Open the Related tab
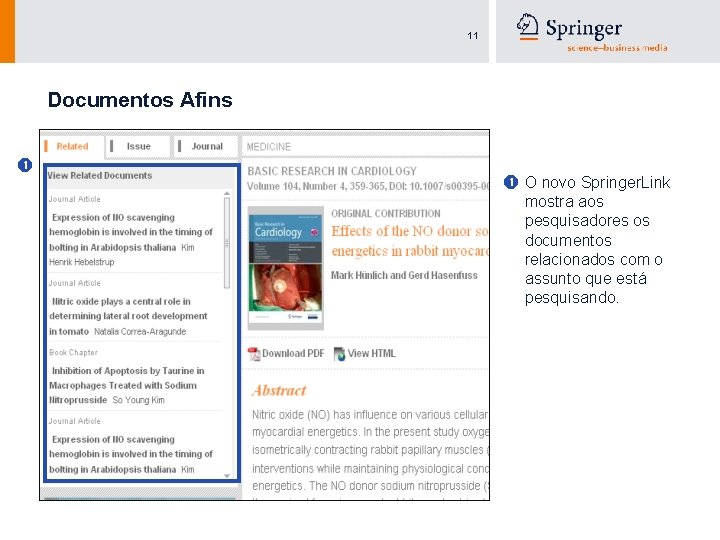The height and width of the screenshot is (540, 720). [x=73, y=146]
